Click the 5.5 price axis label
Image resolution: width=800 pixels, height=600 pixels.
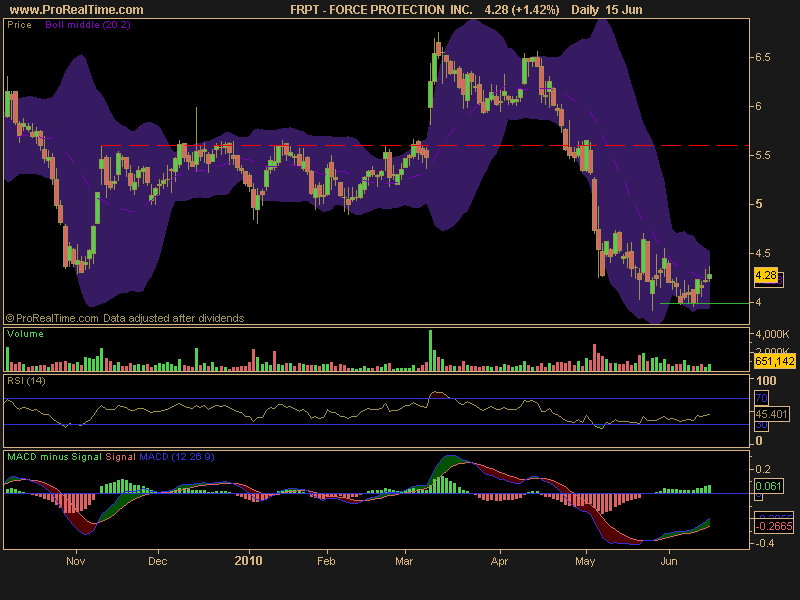(763, 155)
